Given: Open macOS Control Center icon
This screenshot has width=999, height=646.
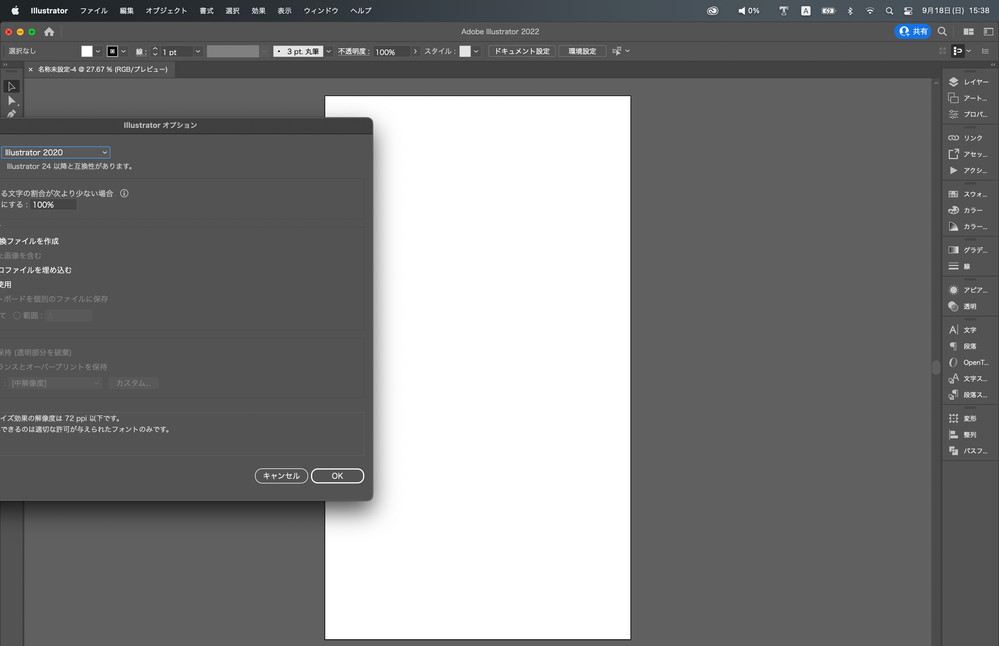Looking at the screenshot, I should coord(908,11).
